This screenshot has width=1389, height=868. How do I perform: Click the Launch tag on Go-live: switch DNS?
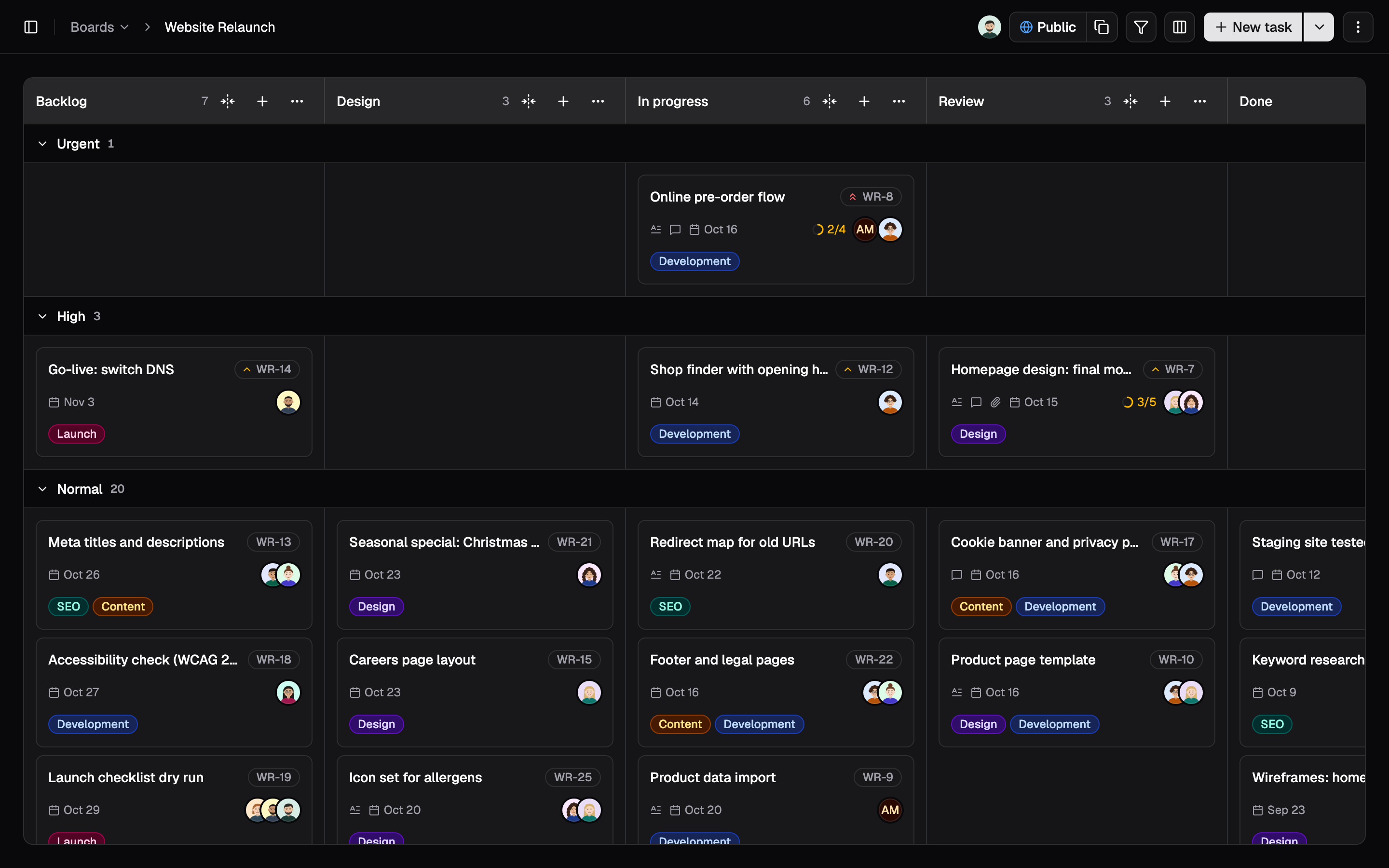click(x=76, y=434)
